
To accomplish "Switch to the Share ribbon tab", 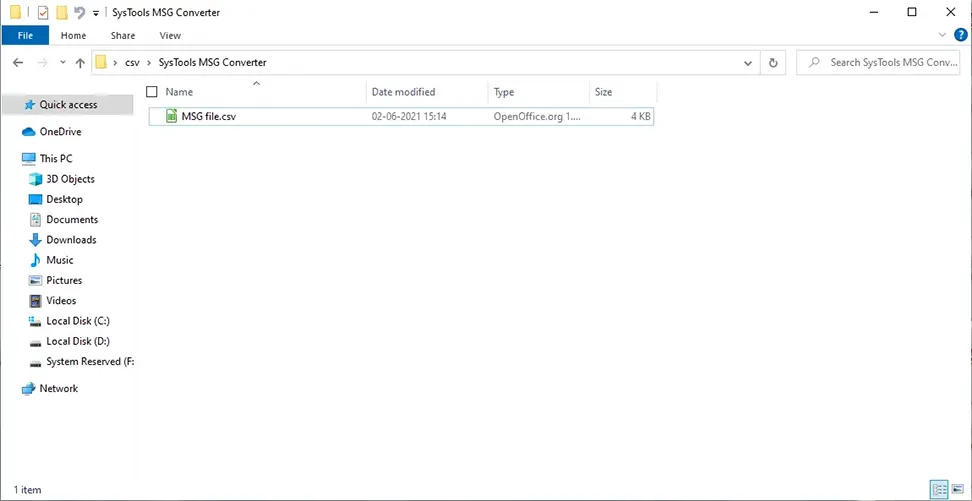I will [123, 35].
